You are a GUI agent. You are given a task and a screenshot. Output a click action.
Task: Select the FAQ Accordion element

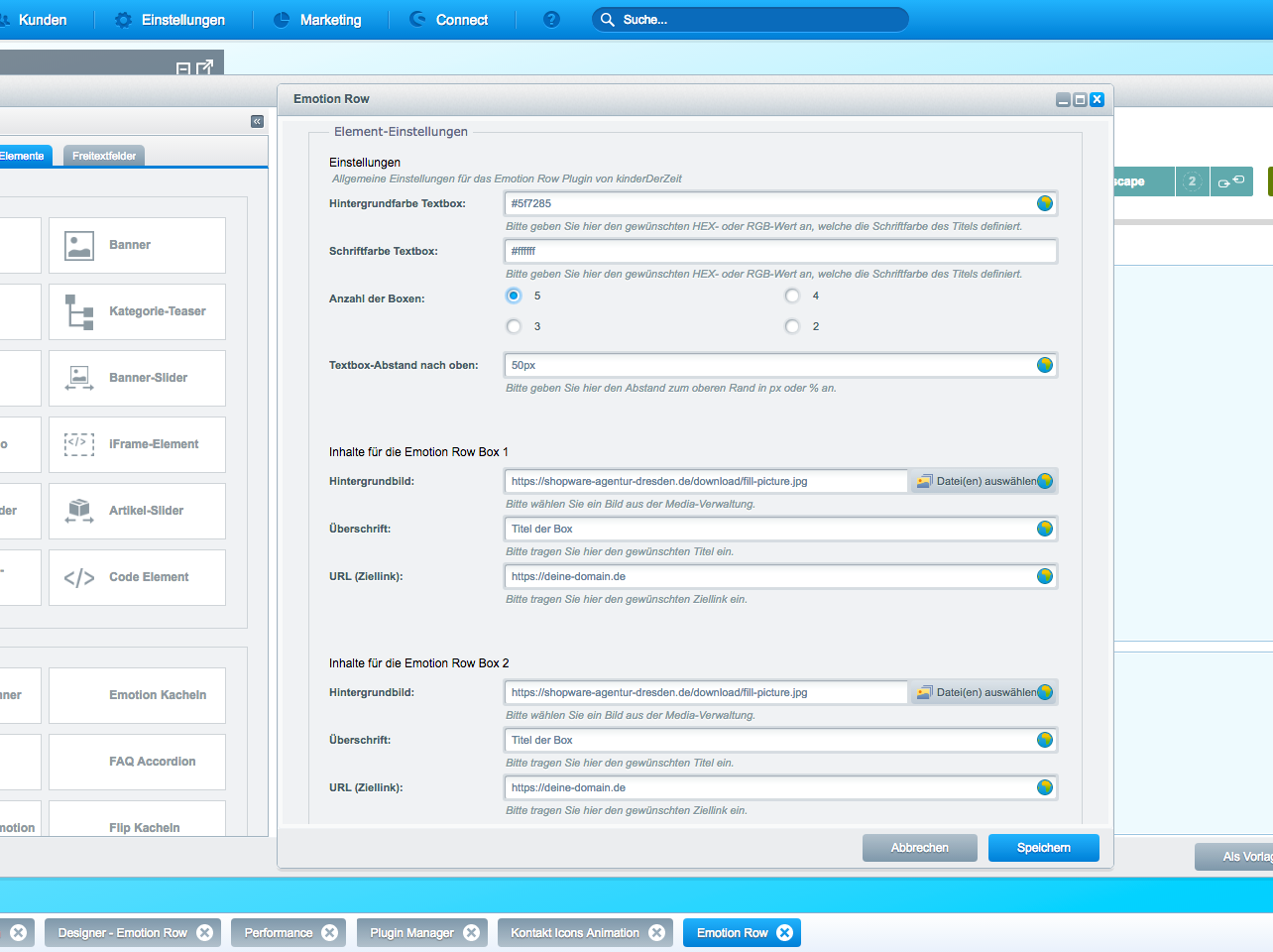click(137, 762)
